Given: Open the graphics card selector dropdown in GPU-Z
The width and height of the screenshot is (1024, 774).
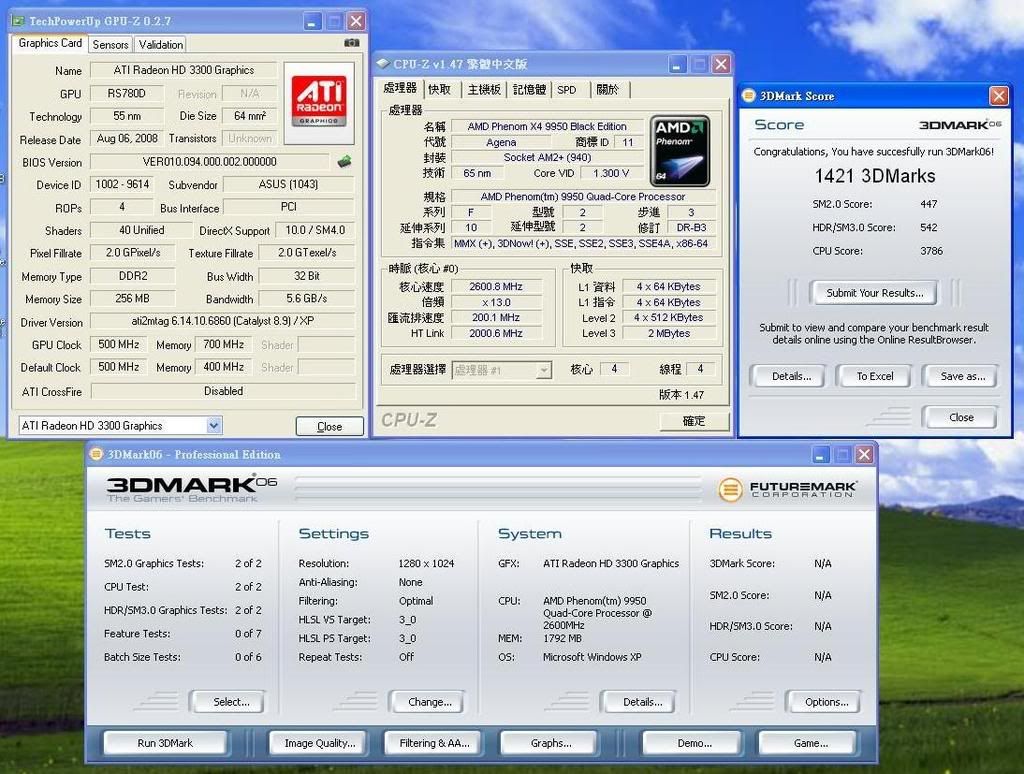Looking at the screenshot, I should click(214, 426).
